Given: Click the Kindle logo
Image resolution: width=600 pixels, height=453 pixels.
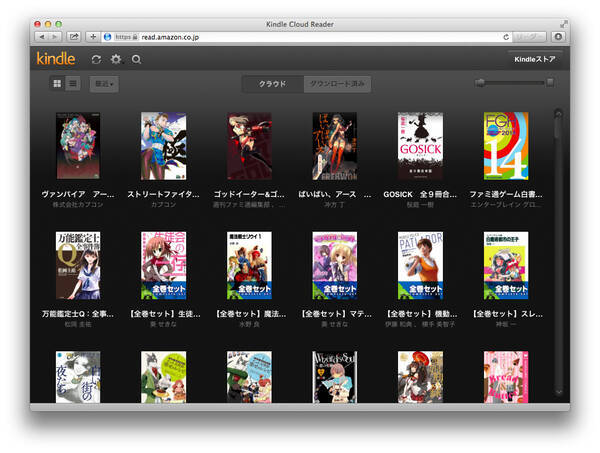Looking at the screenshot, I should coord(56,58).
